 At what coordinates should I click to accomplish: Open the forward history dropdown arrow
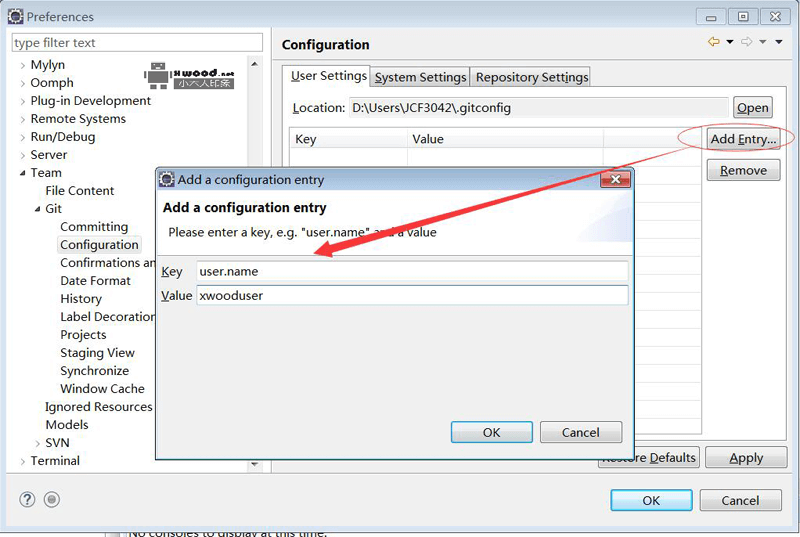[763, 42]
